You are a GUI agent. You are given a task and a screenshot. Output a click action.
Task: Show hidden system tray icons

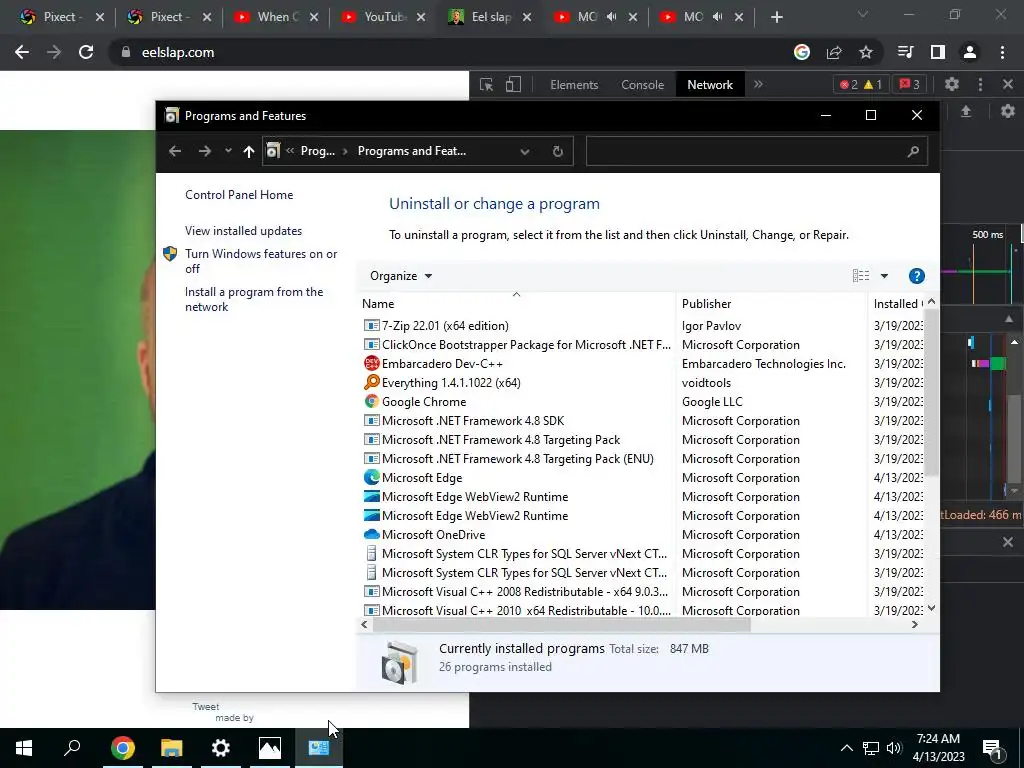tap(846, 748)
